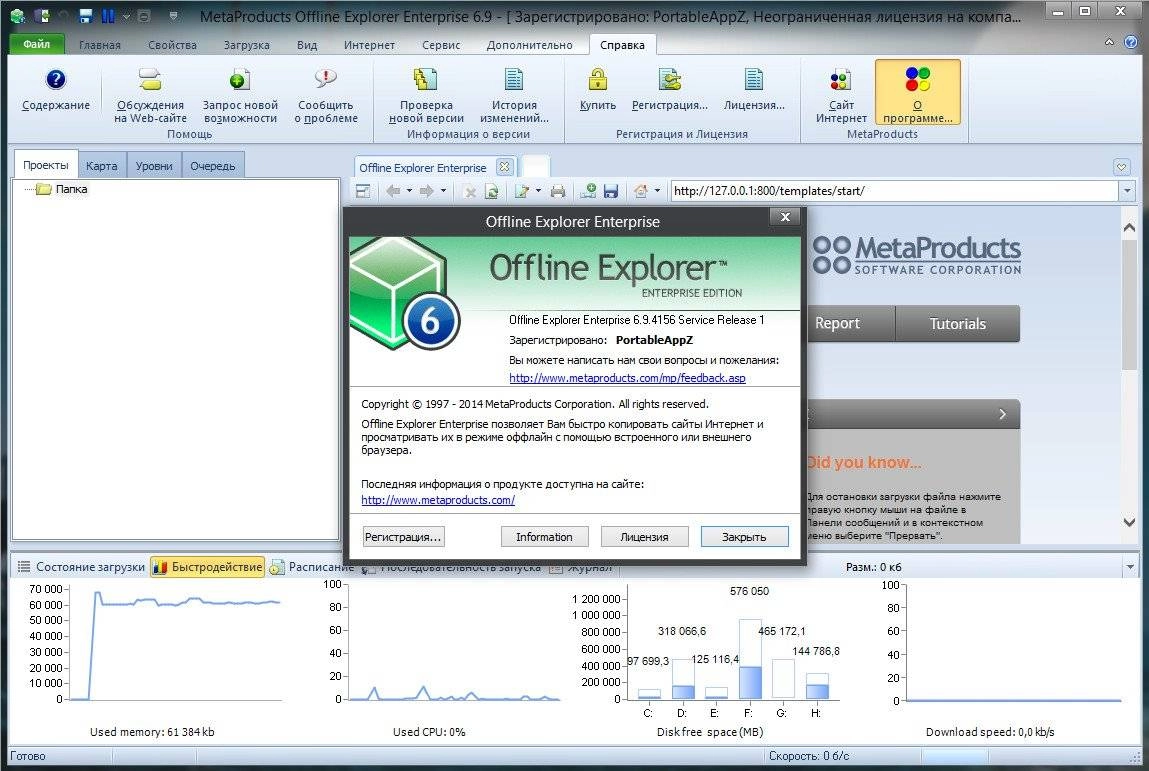Click Лицензия button in About dialog
This screenshot has height=771, width=1149.
[x=644, y=536]
